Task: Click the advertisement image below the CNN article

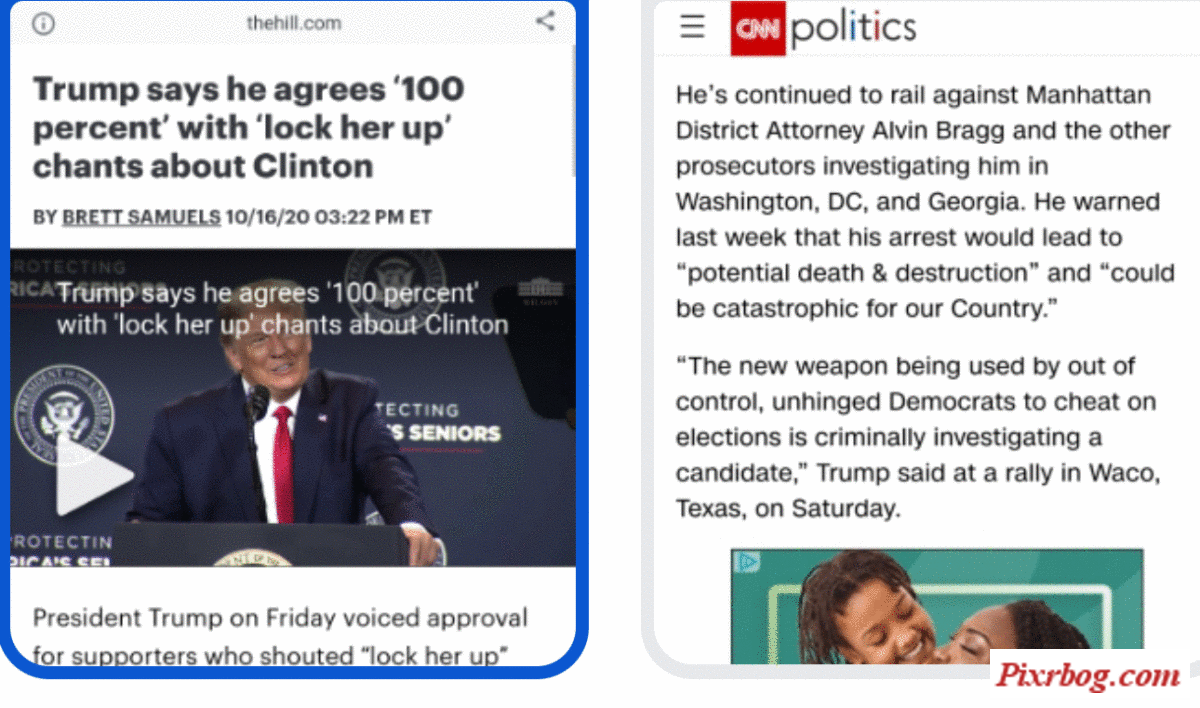Action: pos(936,606)
